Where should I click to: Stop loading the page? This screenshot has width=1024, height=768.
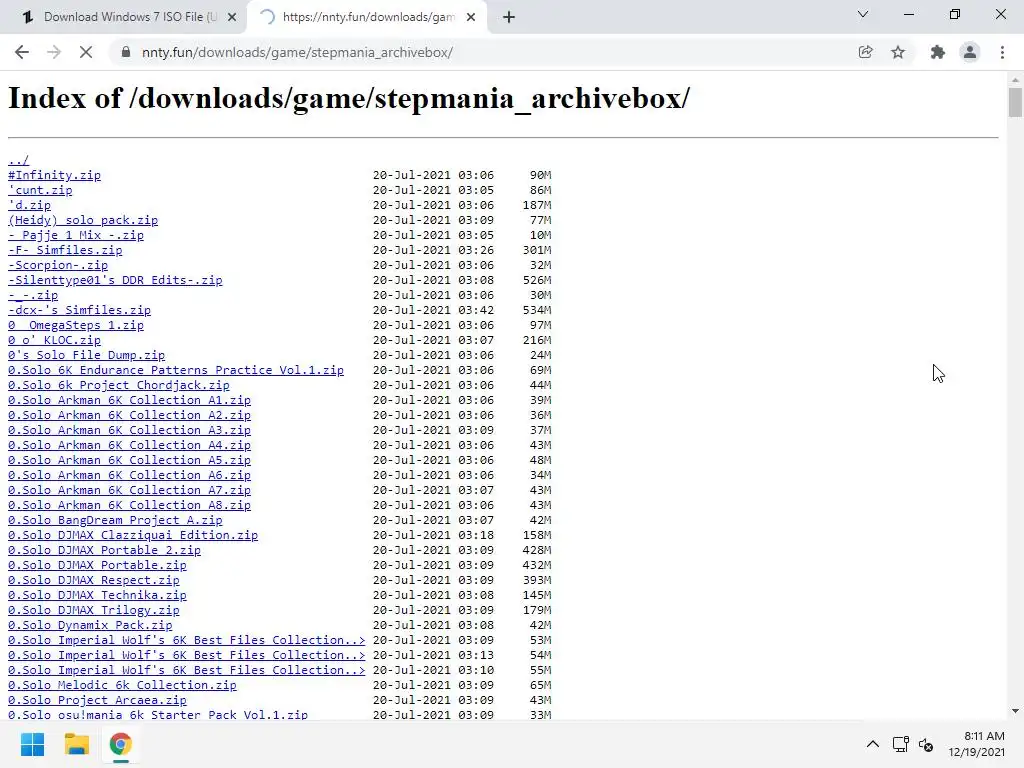86,52
